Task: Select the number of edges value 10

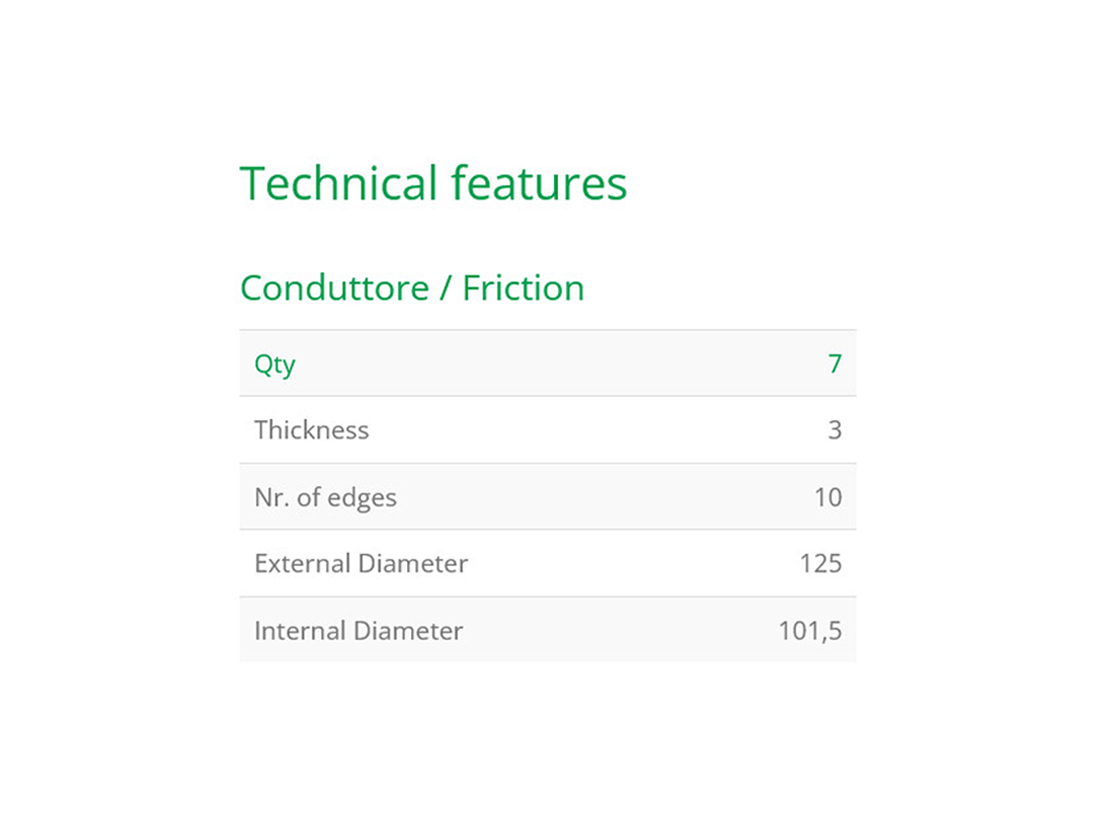Action: [828, 497]
